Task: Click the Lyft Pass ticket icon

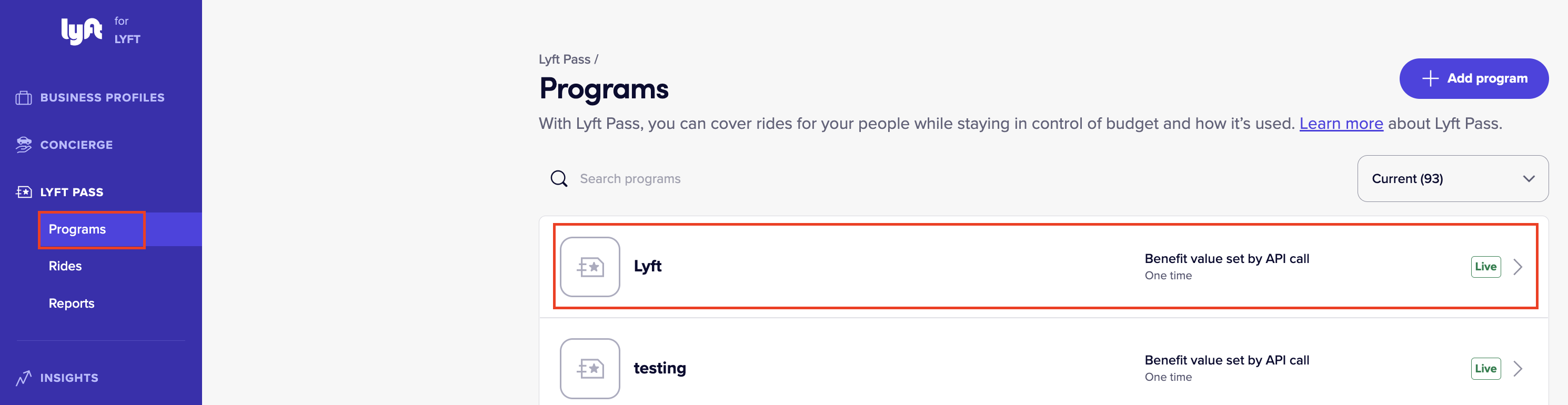Action: pos(24,192)
